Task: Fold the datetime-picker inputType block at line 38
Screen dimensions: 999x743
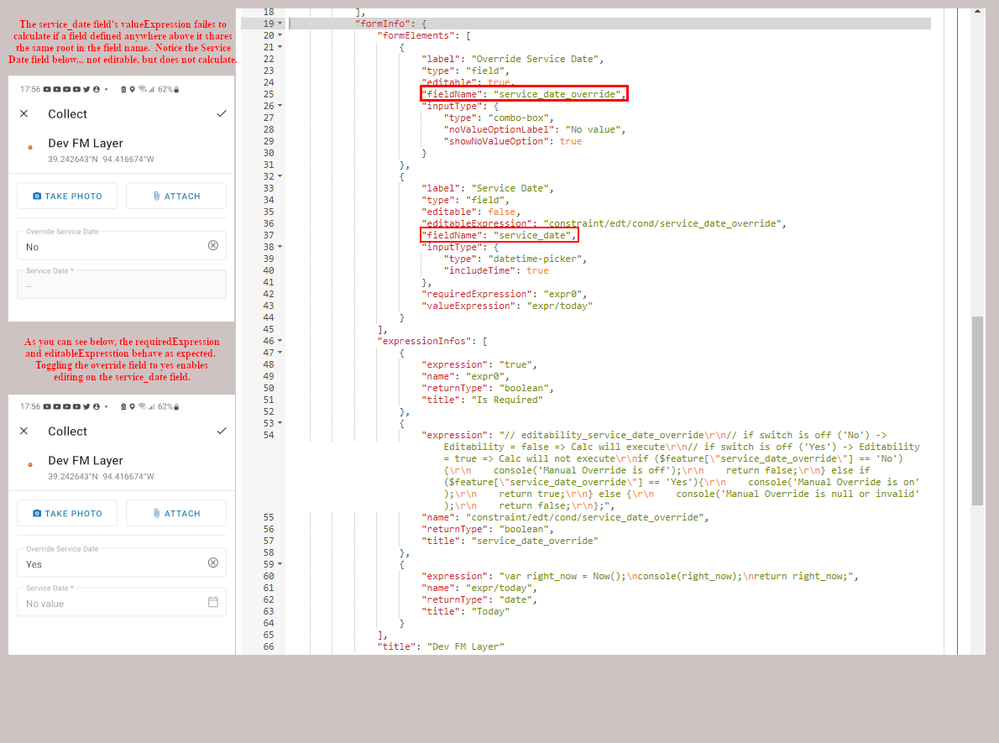Action: click(x=280, y=247)
